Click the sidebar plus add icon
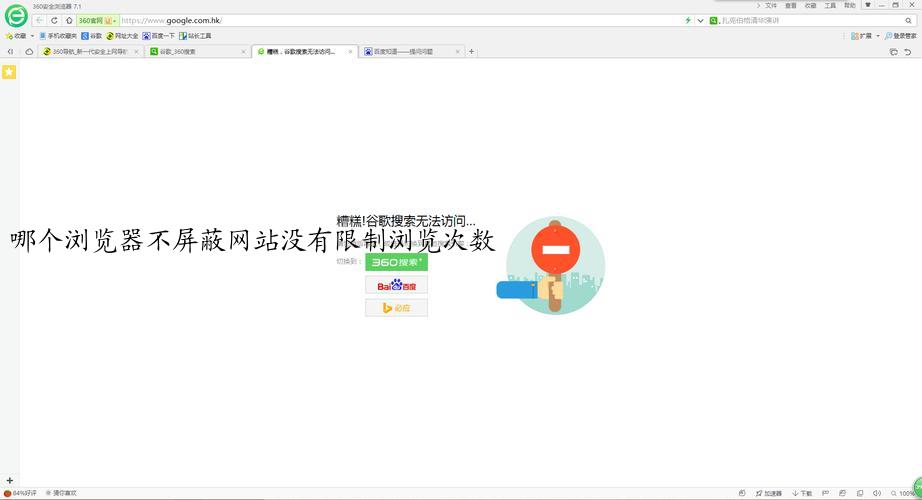Viewport: 922px width, 500px height. pos(9,481)
